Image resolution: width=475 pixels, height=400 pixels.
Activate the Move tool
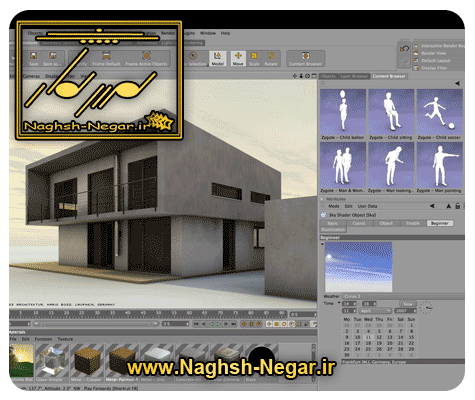tap(238, 59)
